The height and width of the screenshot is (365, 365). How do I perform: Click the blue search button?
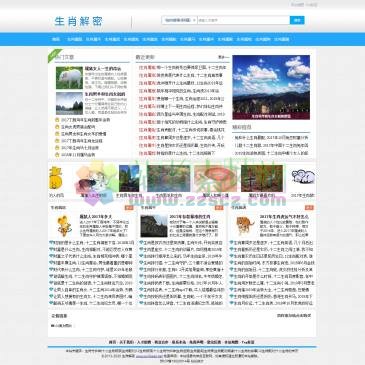(297, 20)
